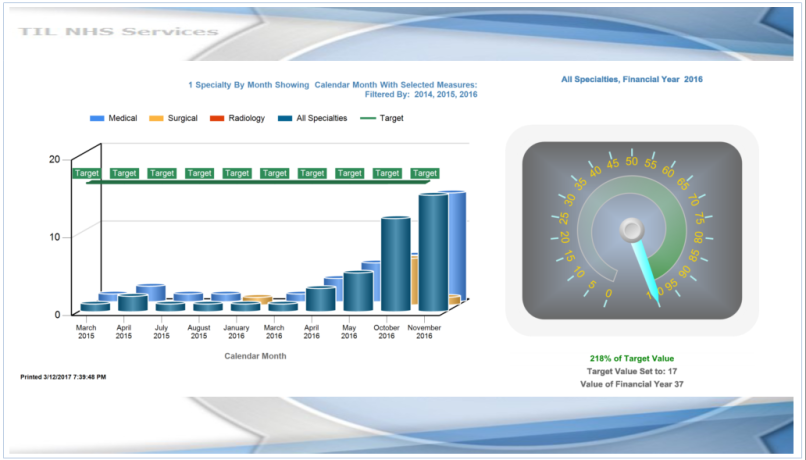Image resolution: width=806 pixels, height=460 pixels.
Task: Click the Surgical legend swatch
Action: click(156, 118)
